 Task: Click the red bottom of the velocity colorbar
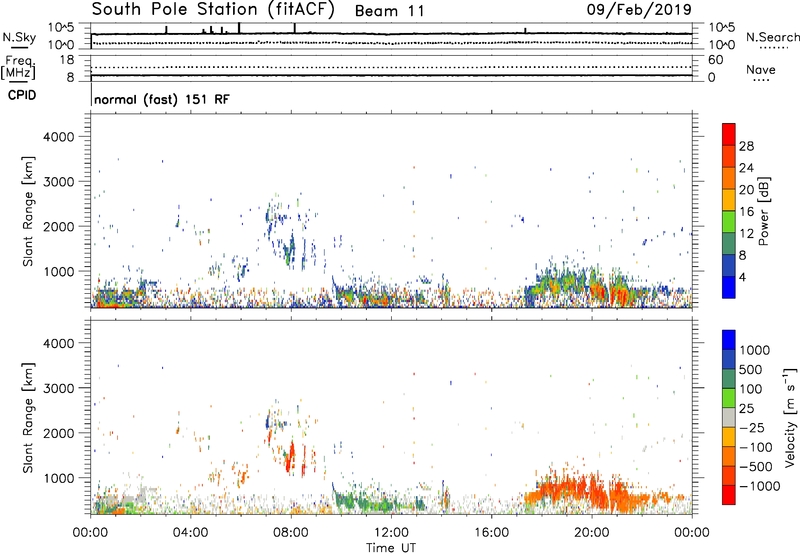pos(729,495)
